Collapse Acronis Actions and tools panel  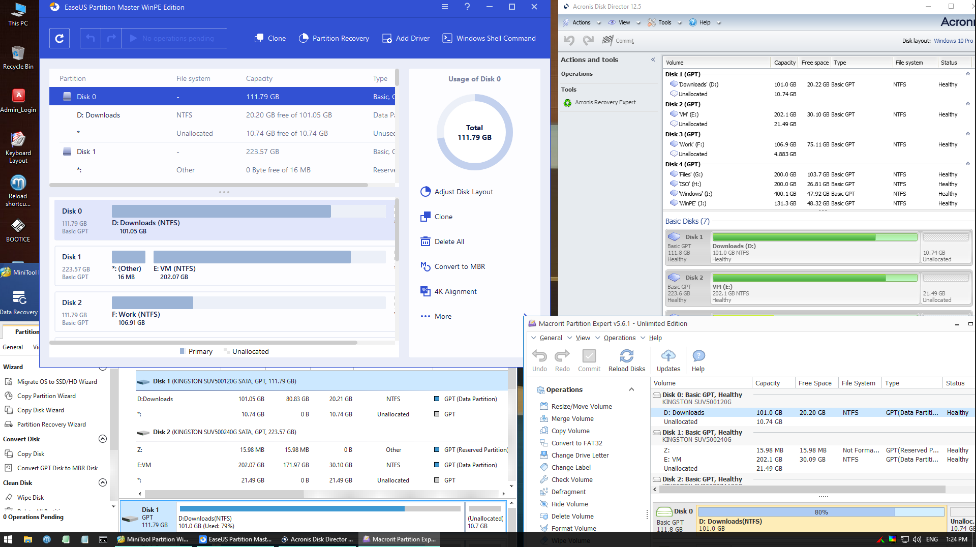(x=652, y=59)
